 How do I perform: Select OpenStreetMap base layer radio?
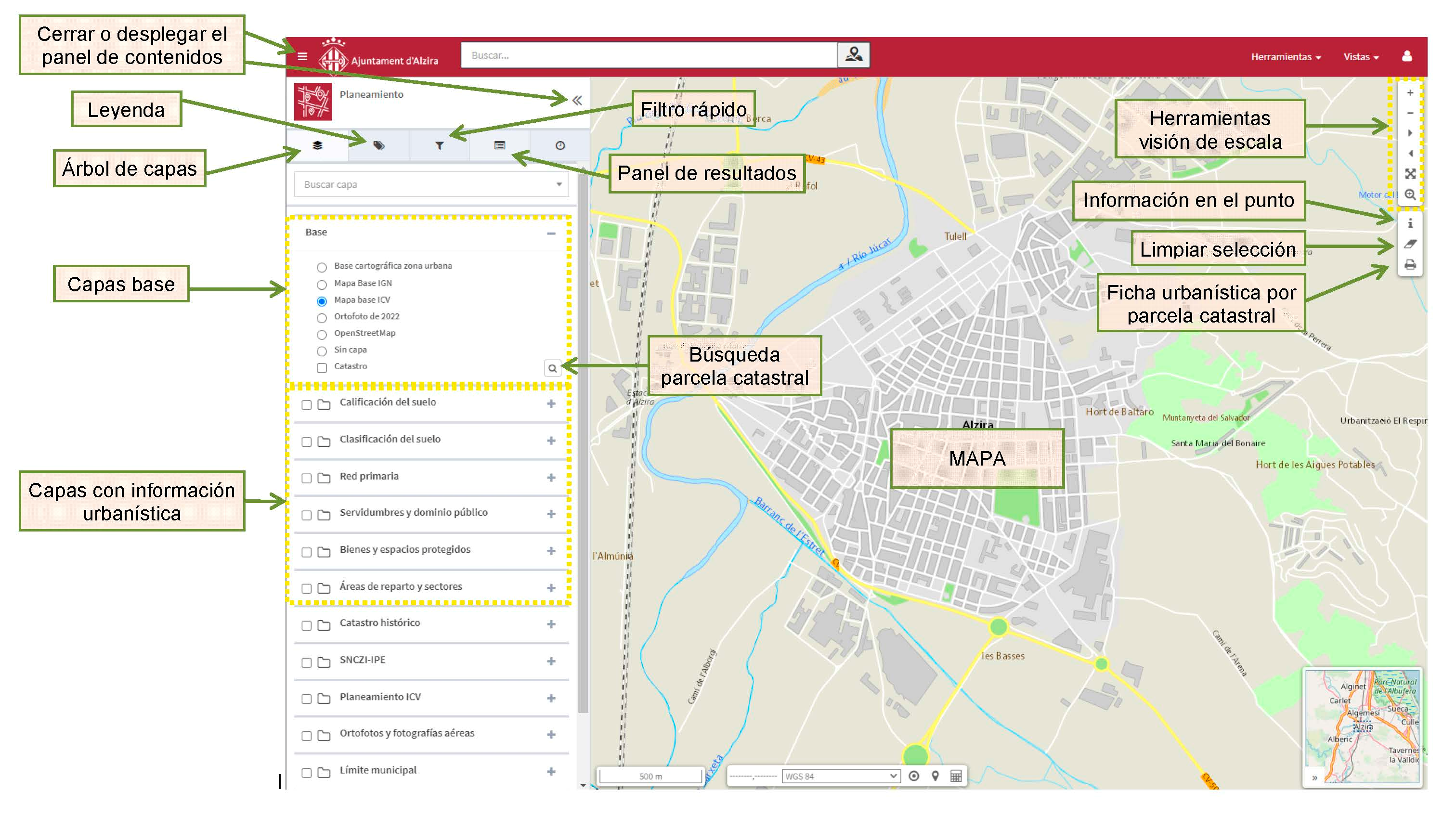tap(322, 334)
